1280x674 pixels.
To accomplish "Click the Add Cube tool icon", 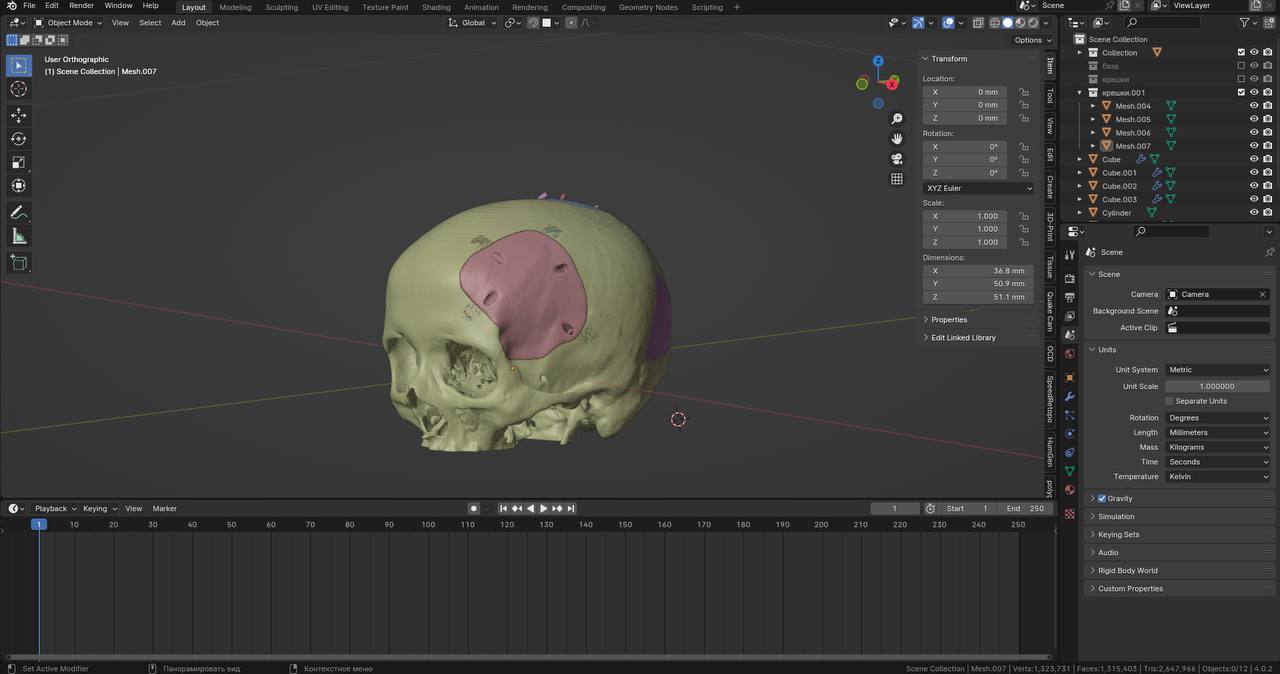I will (x=18, y=262).
